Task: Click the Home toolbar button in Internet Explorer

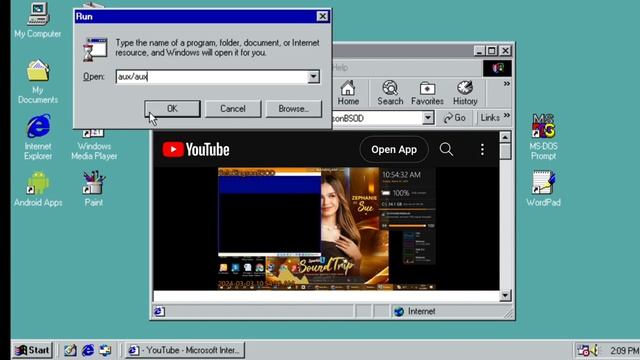Action: coord(348,93)
